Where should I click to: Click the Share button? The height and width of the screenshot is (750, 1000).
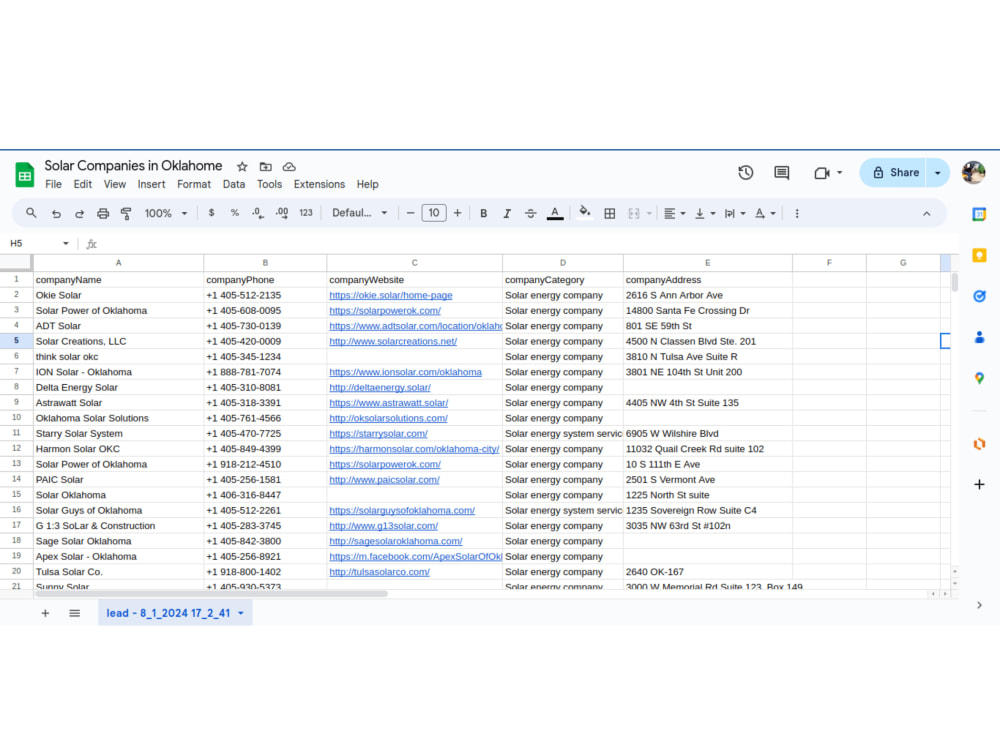pyautogui.click(x=893, y=173)
